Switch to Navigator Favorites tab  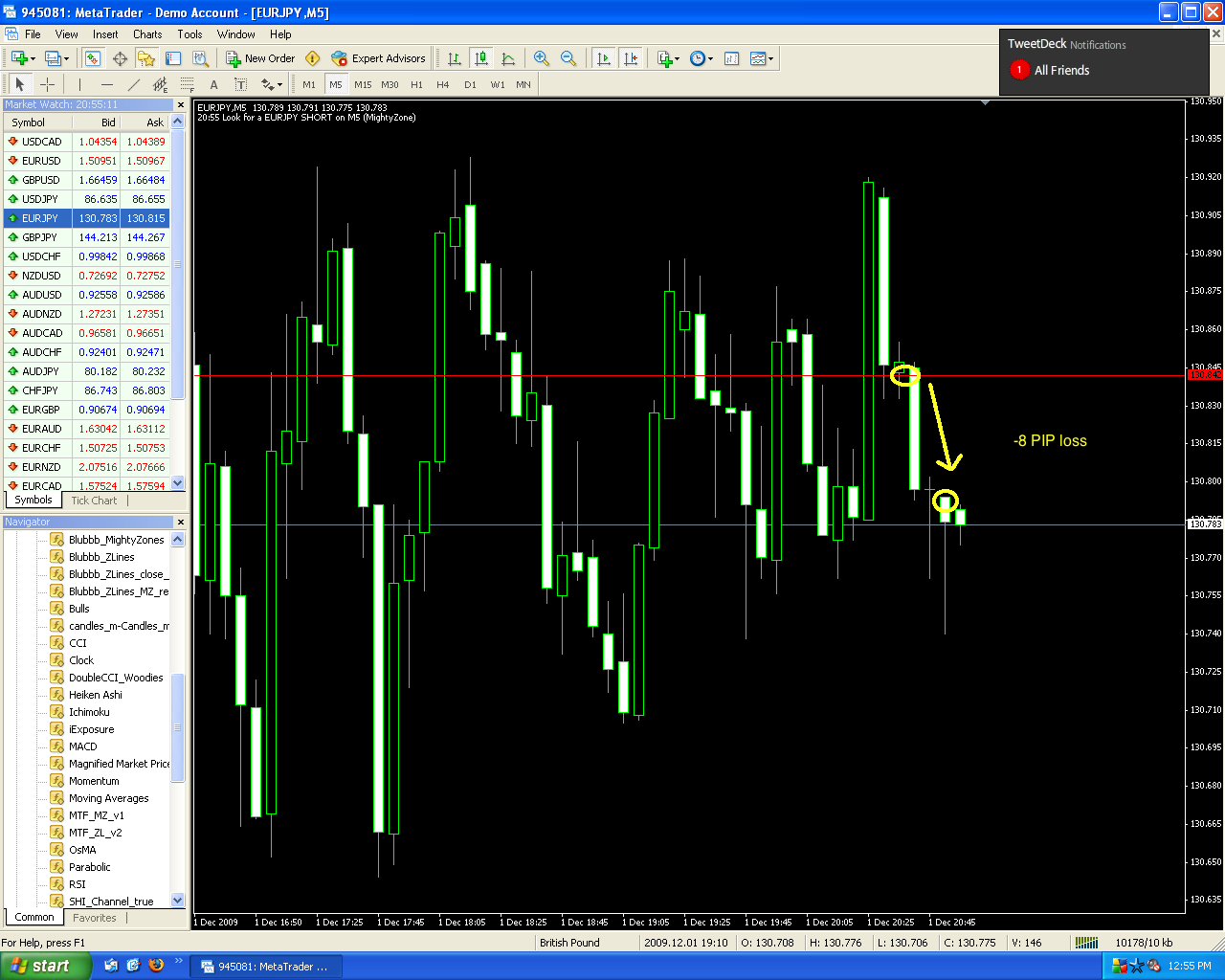(95, 918)
